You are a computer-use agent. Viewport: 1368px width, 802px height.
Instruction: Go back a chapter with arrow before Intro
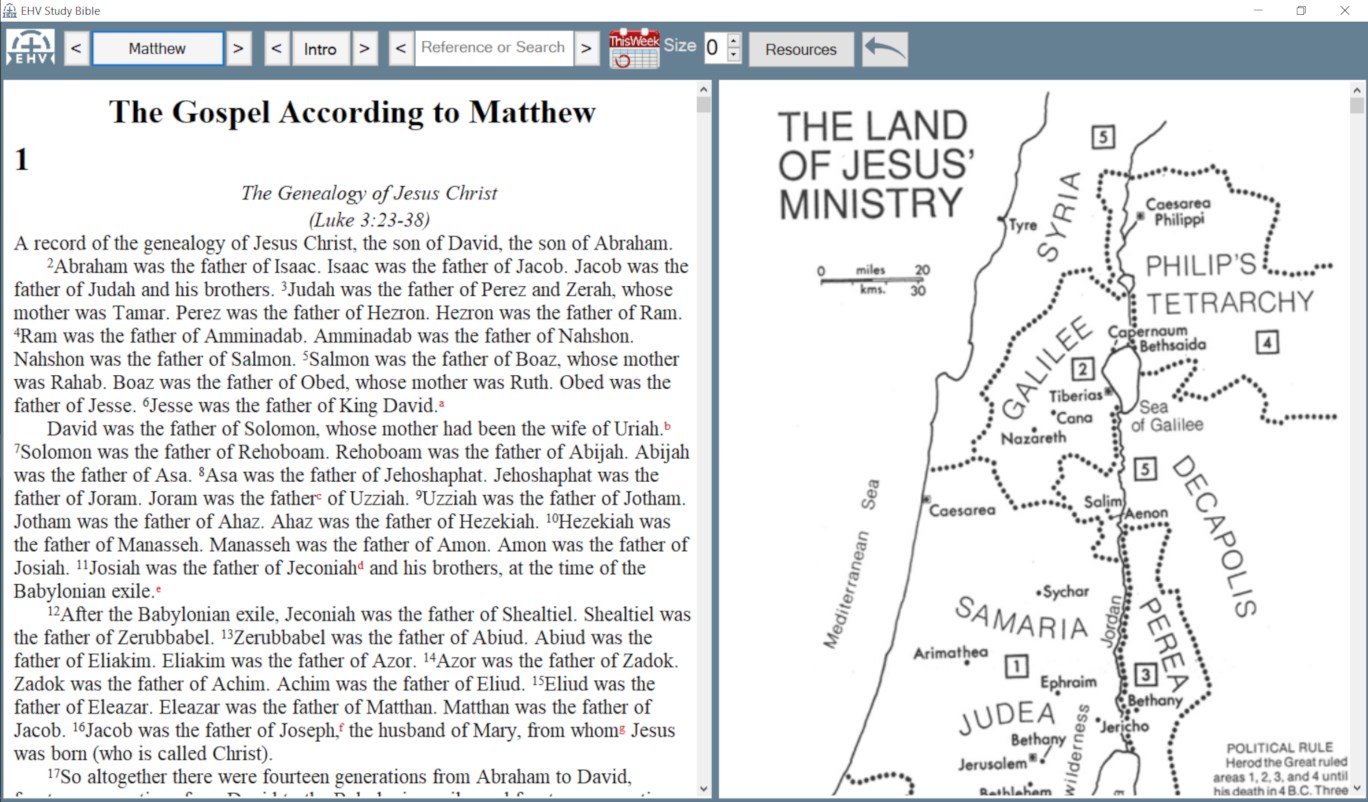coord(277,47)
